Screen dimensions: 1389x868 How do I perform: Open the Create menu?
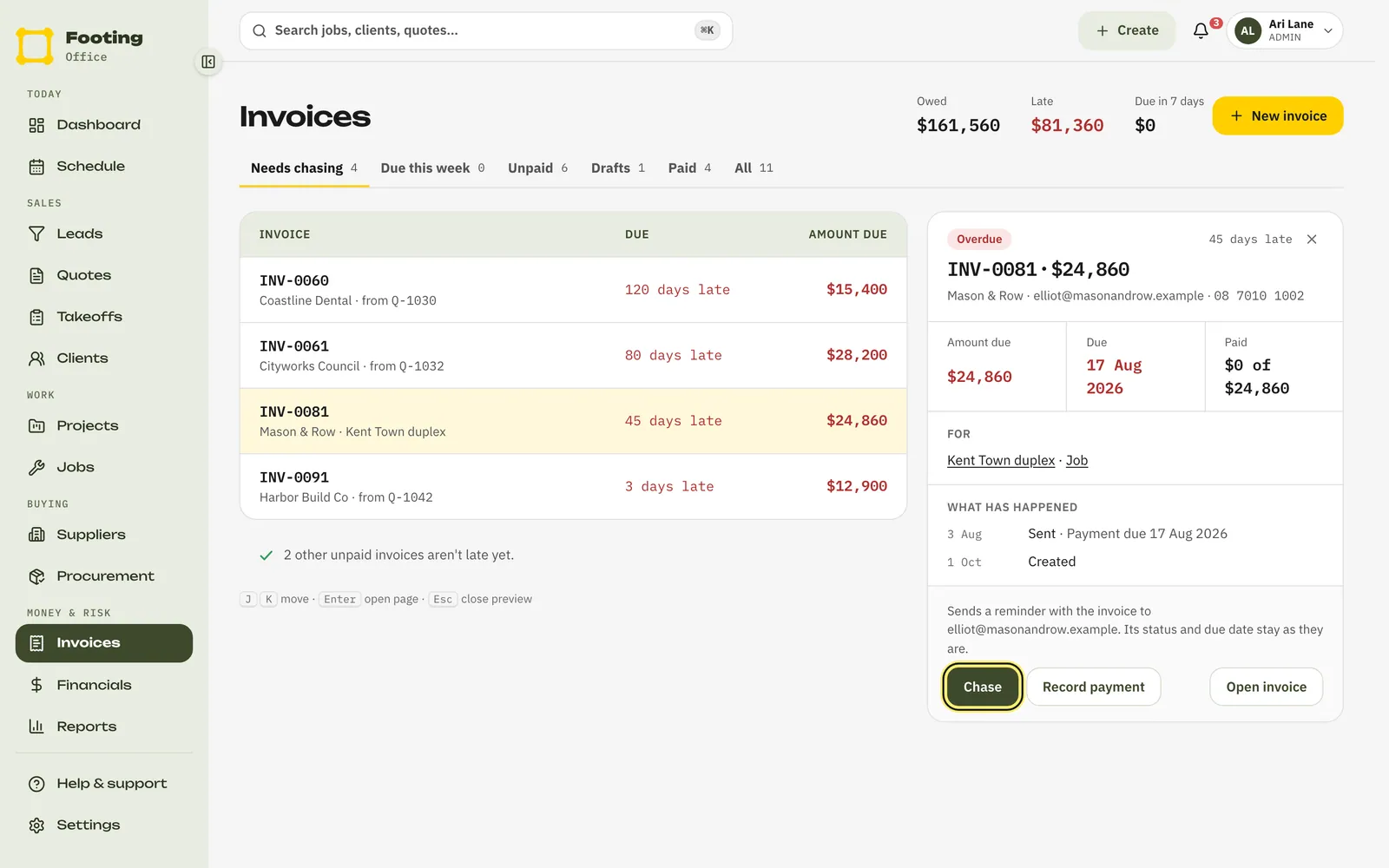(x=1127, y=30)
